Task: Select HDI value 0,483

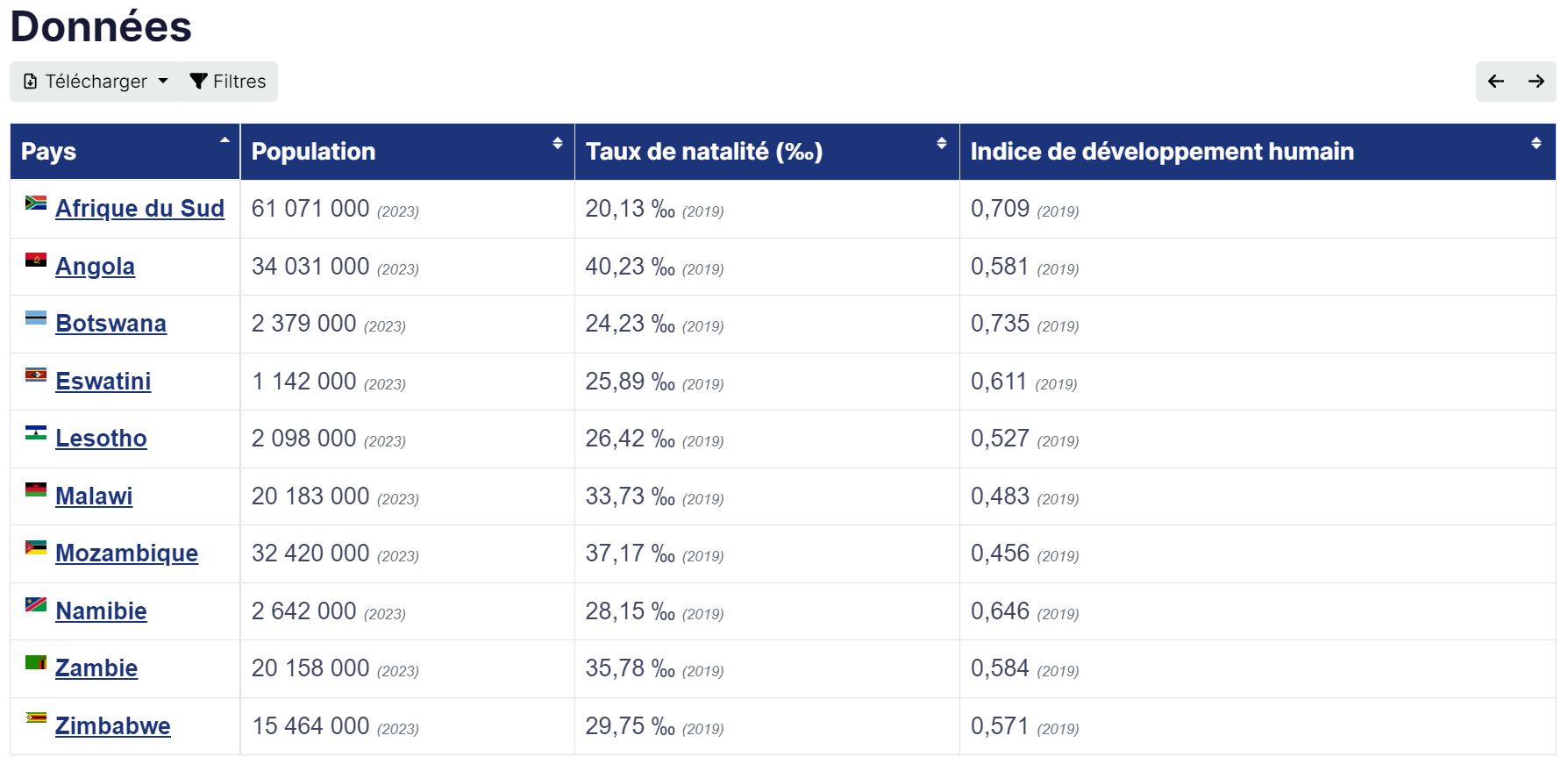Action: tap(1000, 496)
